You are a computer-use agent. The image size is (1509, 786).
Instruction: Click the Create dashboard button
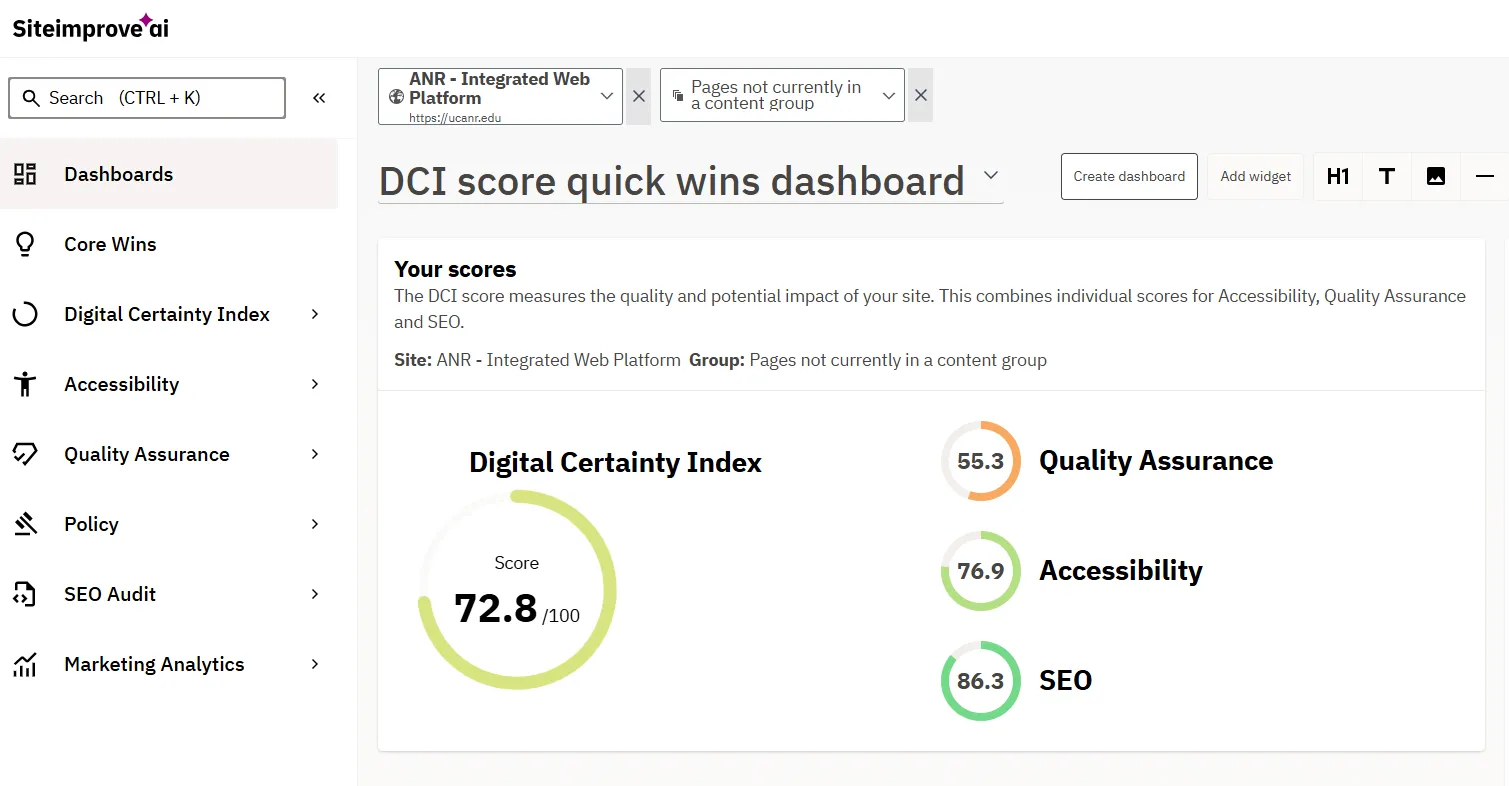coord(1129,176)
